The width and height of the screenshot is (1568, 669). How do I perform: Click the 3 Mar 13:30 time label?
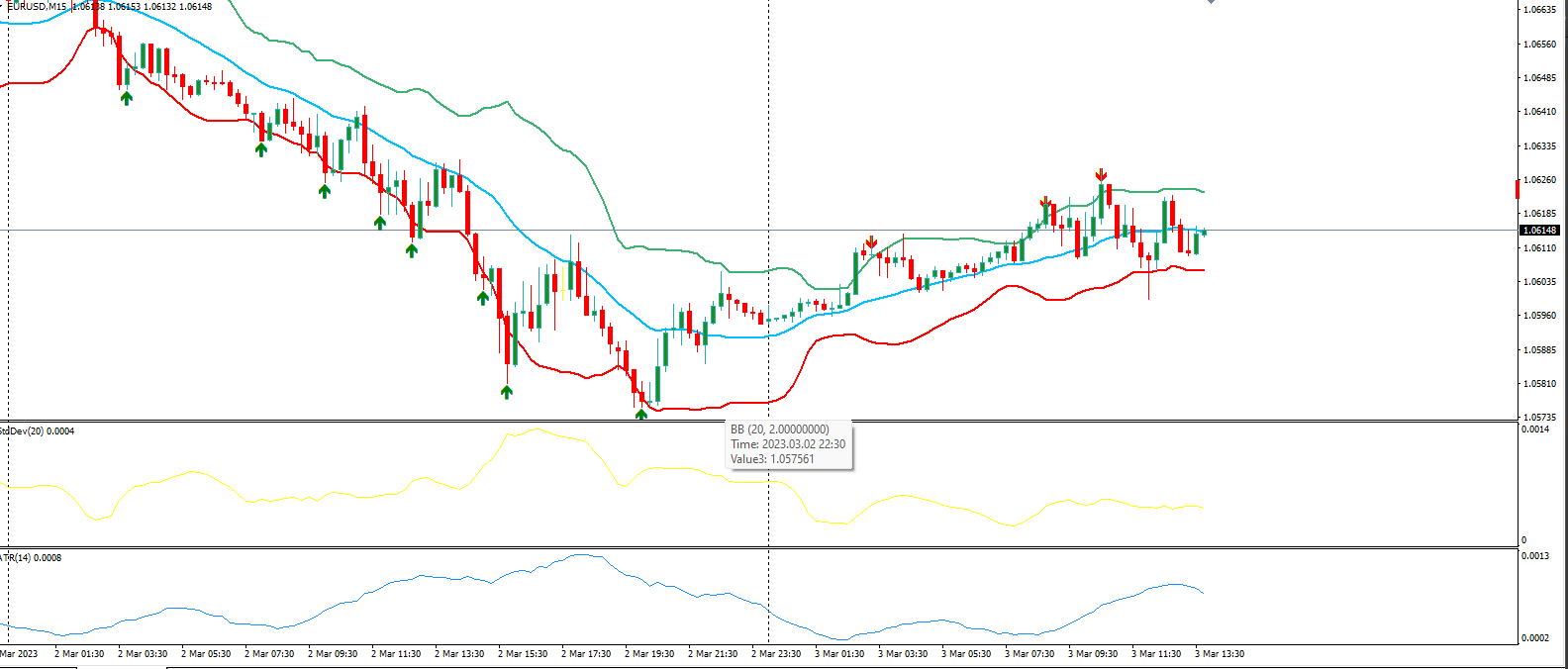pyautogui.click(x=1220, y=653)
